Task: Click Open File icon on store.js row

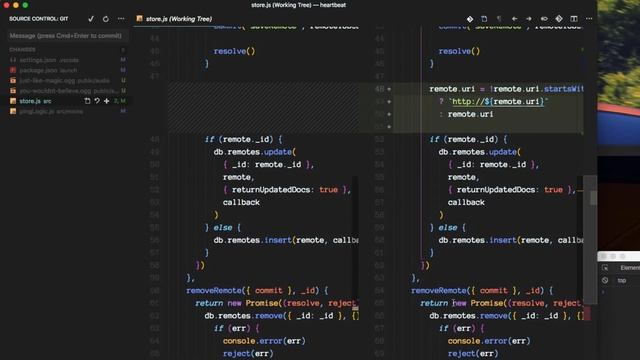Action: (x=87, y=101)
